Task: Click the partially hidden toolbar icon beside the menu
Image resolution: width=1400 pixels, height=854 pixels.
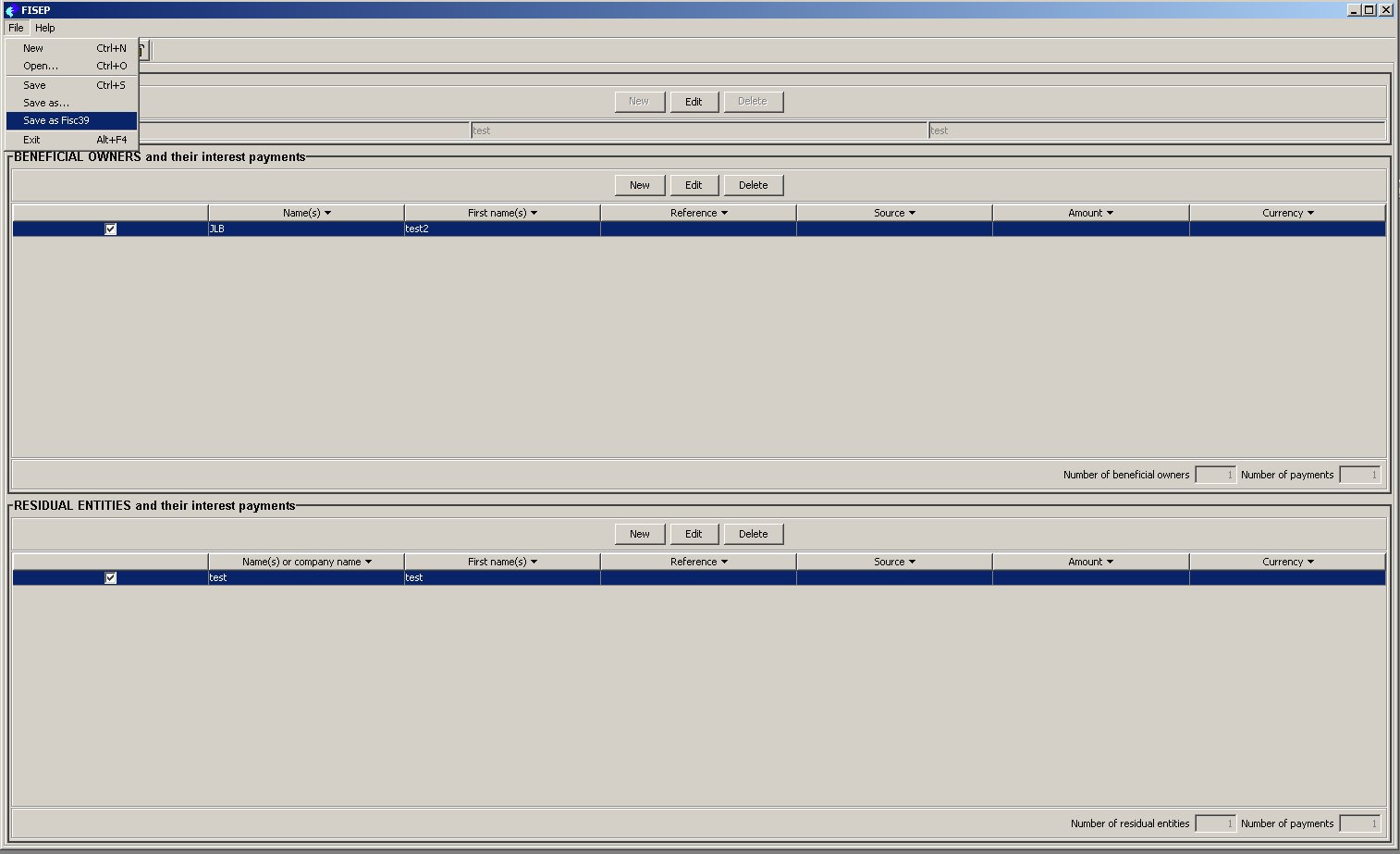Action: point(144,50)
